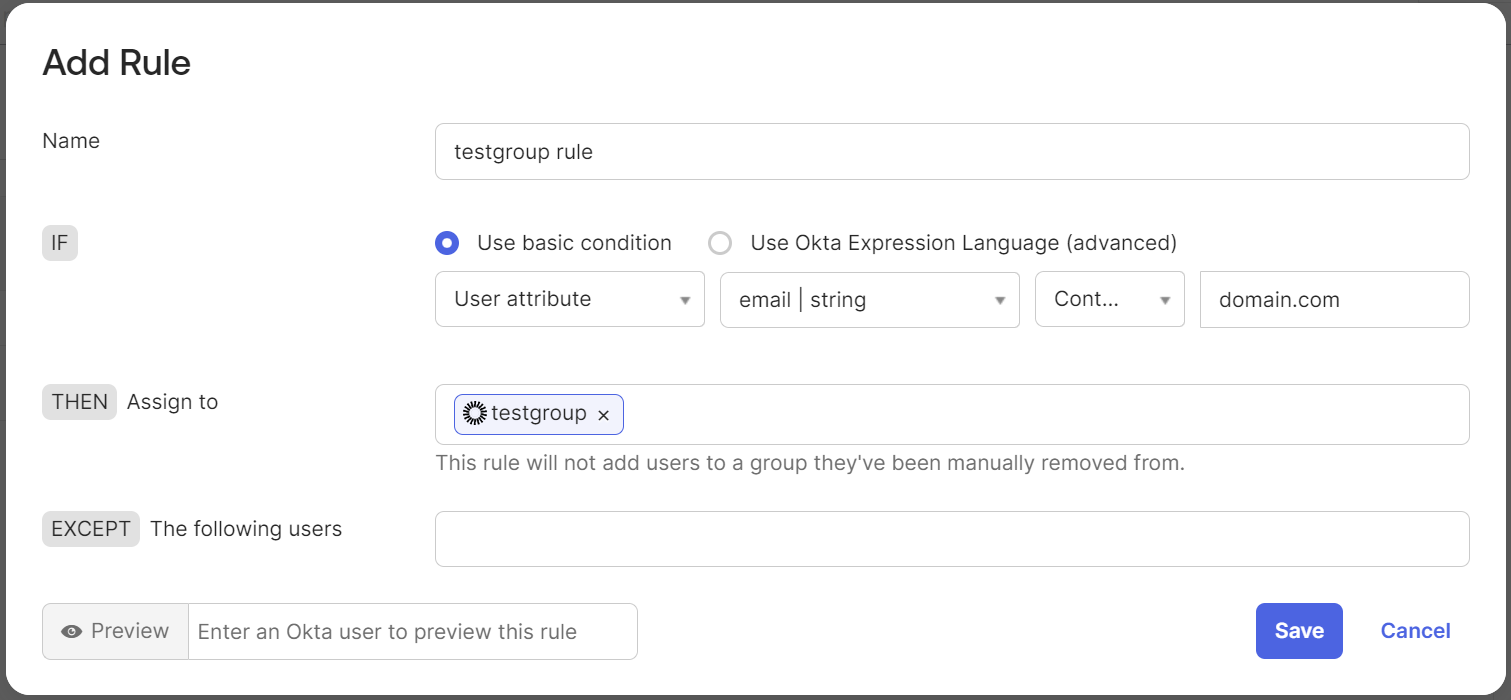Focus the Name field containing testgroup rule
Screen dimensions: 1511x700
click(x=952, y=152)
